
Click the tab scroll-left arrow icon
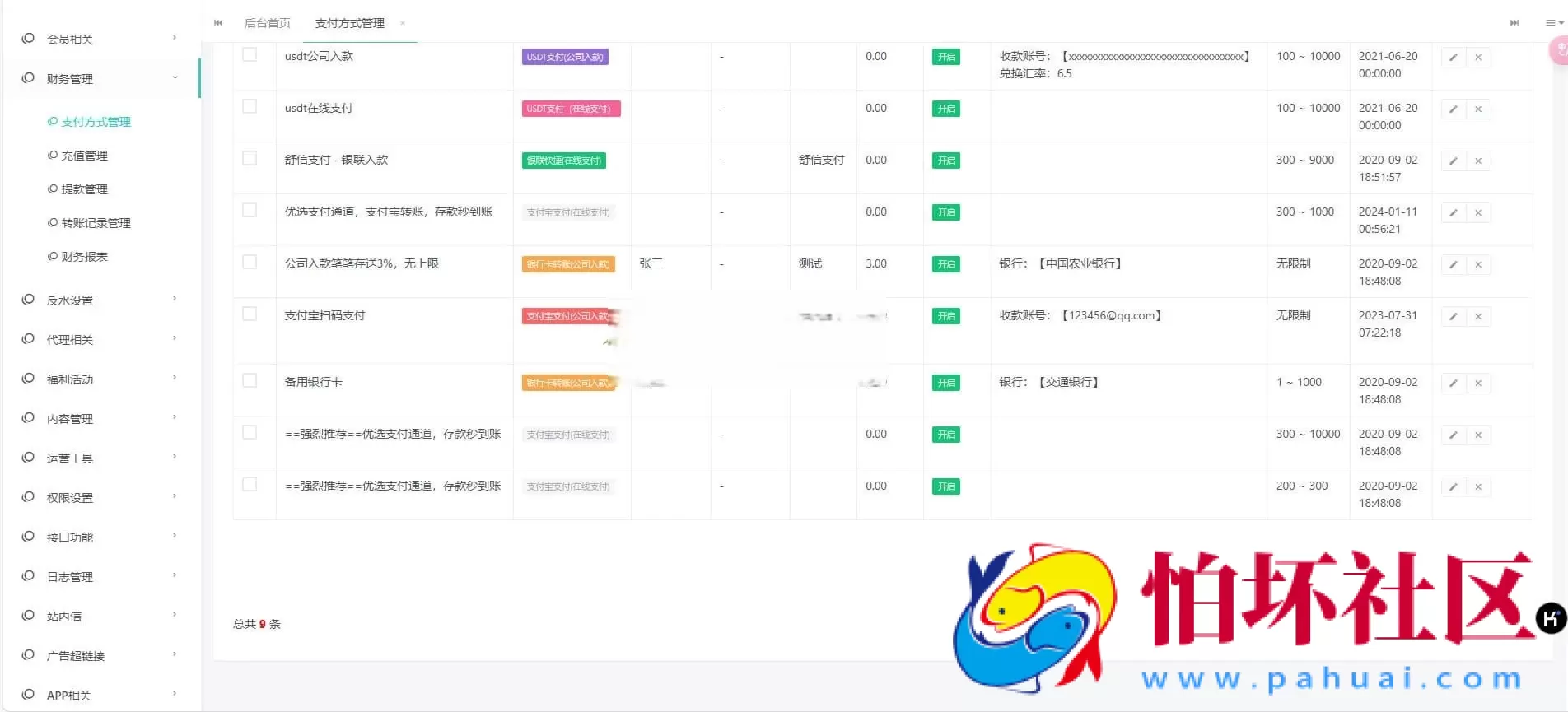218,23
